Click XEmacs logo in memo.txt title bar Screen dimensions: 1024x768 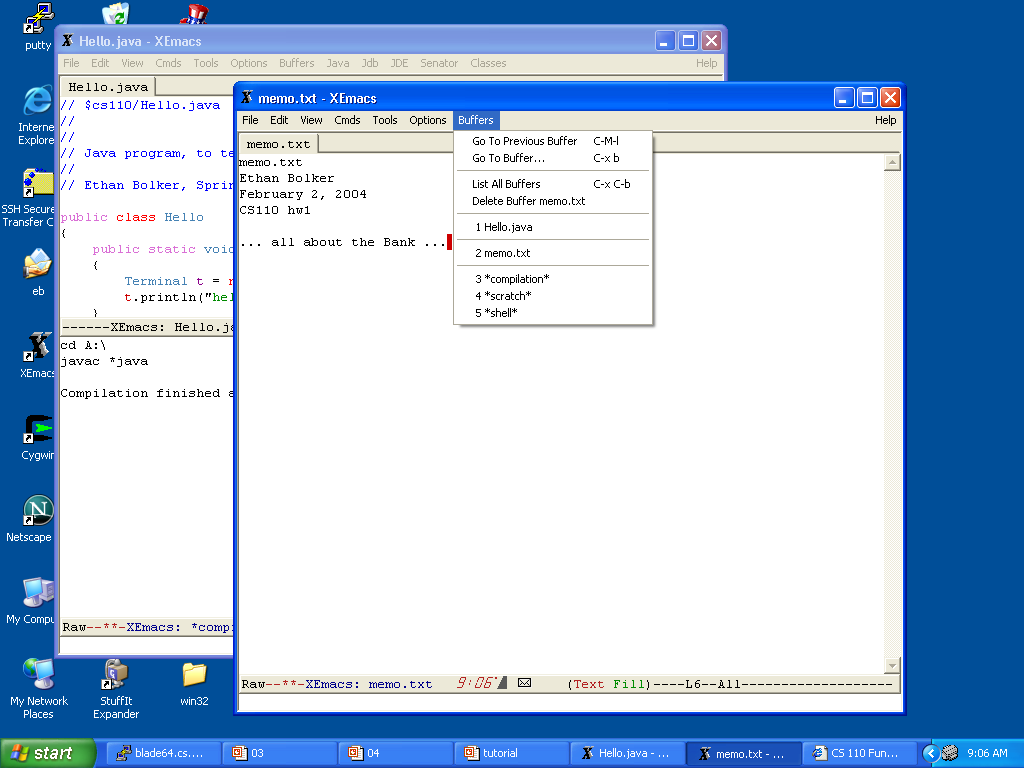coord(247,98)
